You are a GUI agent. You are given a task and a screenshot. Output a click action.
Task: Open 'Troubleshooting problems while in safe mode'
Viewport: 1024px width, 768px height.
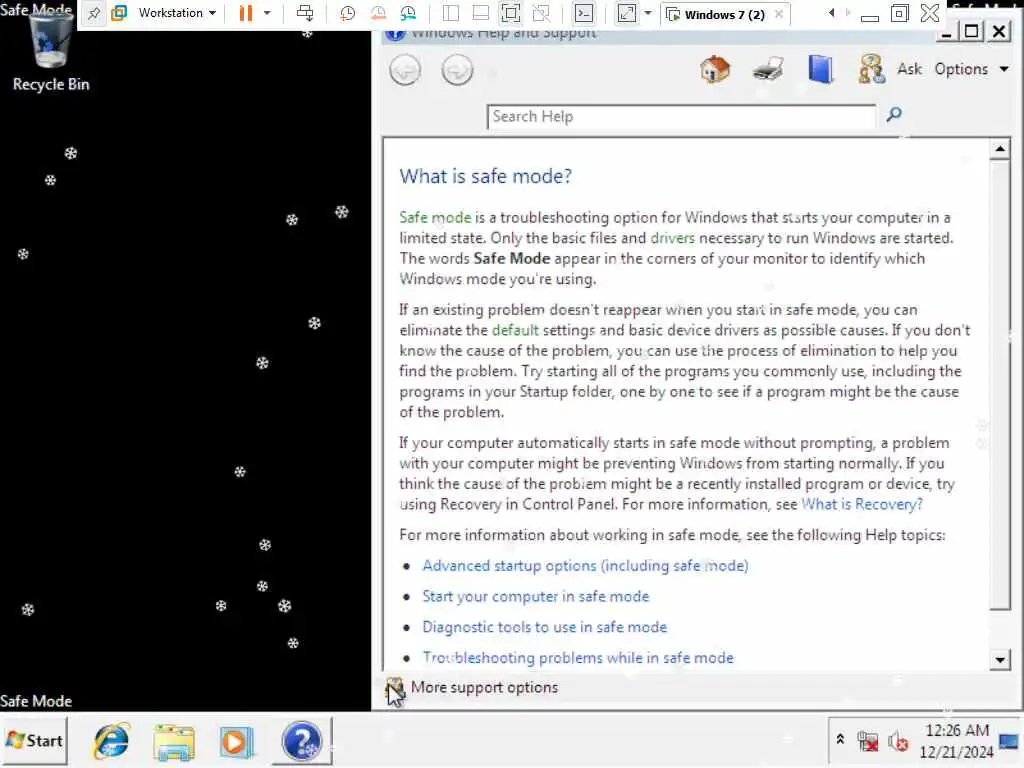578,658
